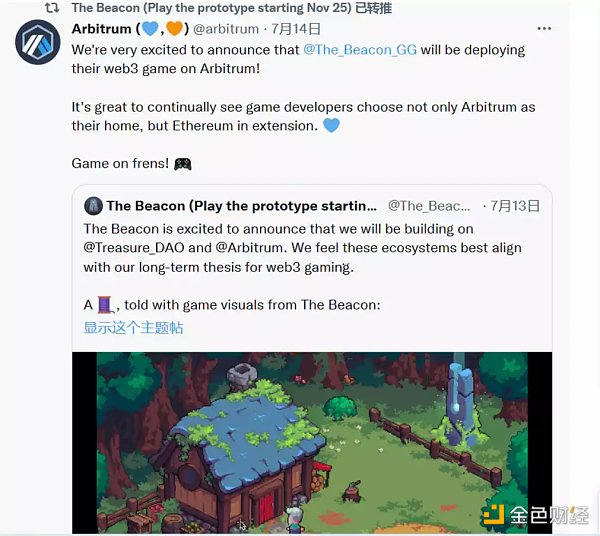Viewport: 600px width, 536px height.
Task: Open The Beacon small avatar in quoted tweet
Action: [93, 206]
